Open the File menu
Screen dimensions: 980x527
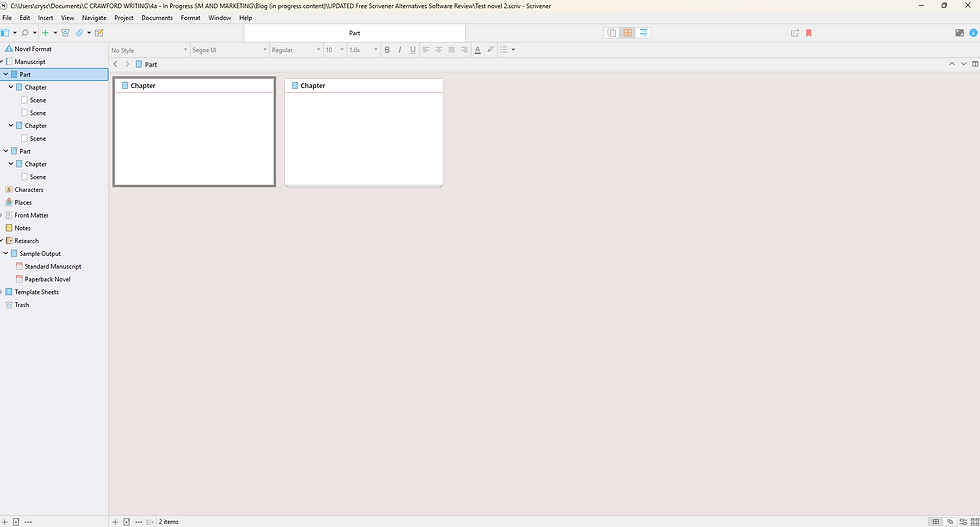coord(7,18)
